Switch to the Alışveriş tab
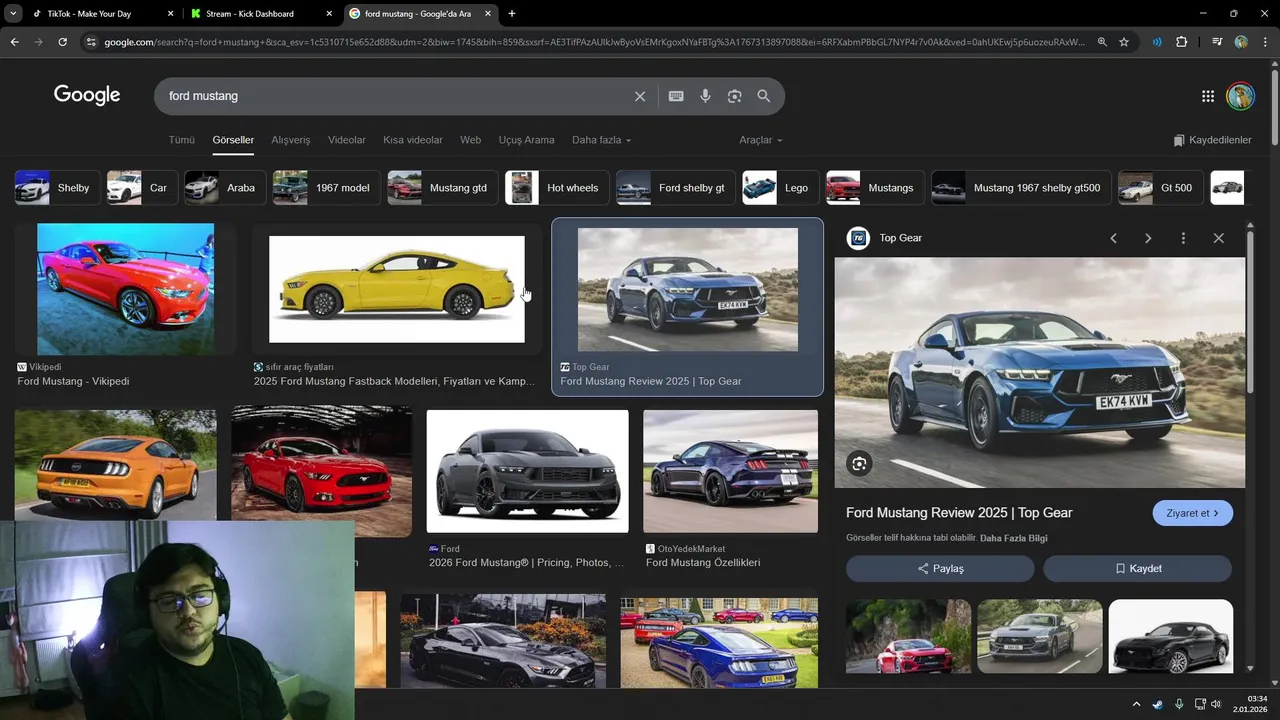The width and height of the screenshot is (1280, 720). click(291, 140)
